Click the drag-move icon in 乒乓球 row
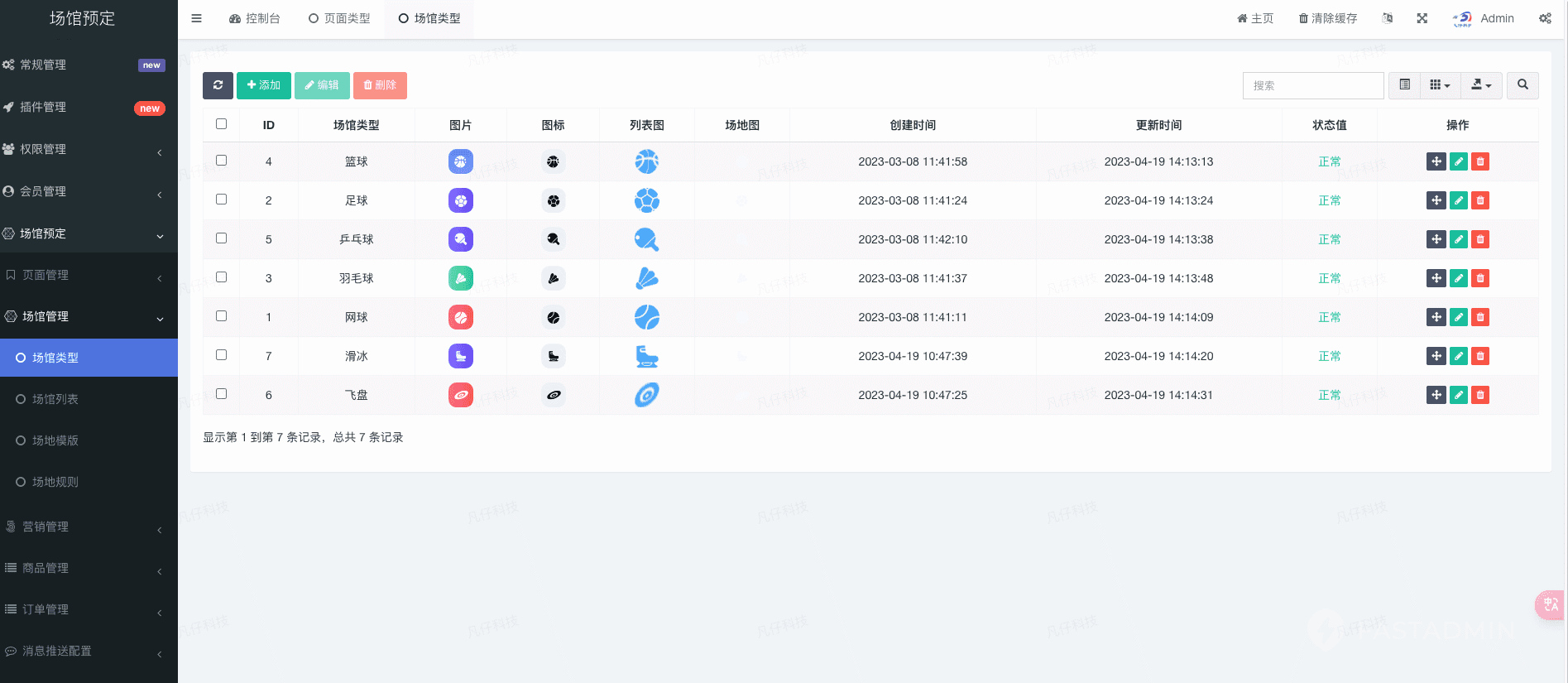The height and width of the screenshot is (683, 1568). coord(1436,239)
